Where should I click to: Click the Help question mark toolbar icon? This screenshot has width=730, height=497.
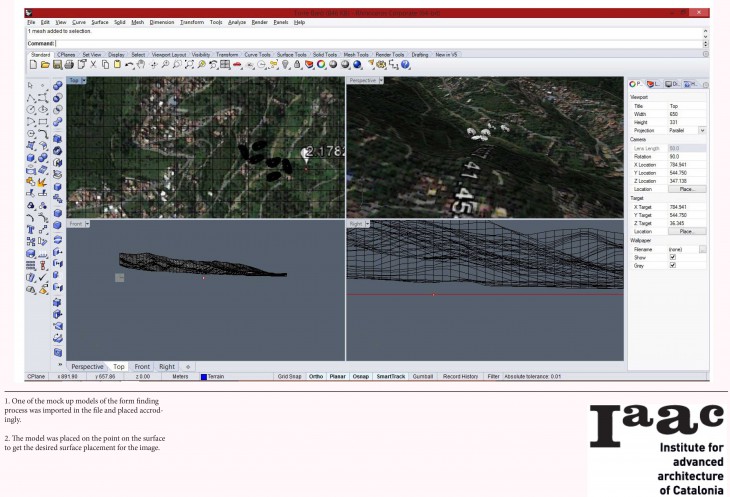tap(405, 65)
